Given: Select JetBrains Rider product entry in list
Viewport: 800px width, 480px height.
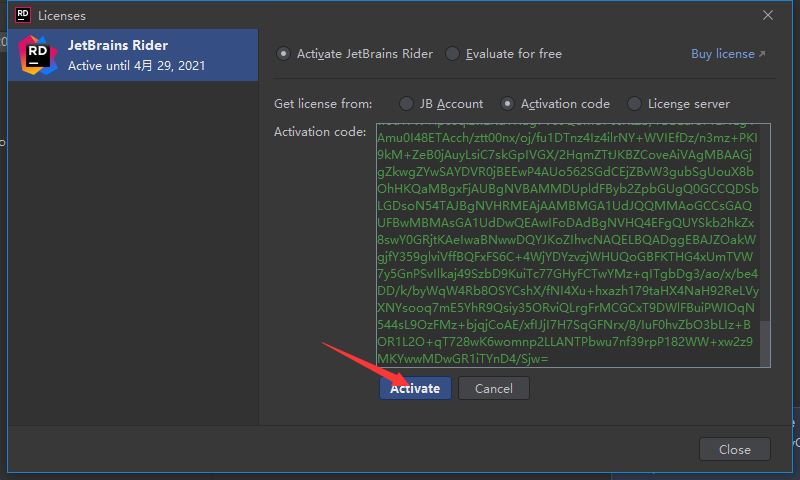Looking at the screenshot, I should pyautogui.click(x=133, y=55).
